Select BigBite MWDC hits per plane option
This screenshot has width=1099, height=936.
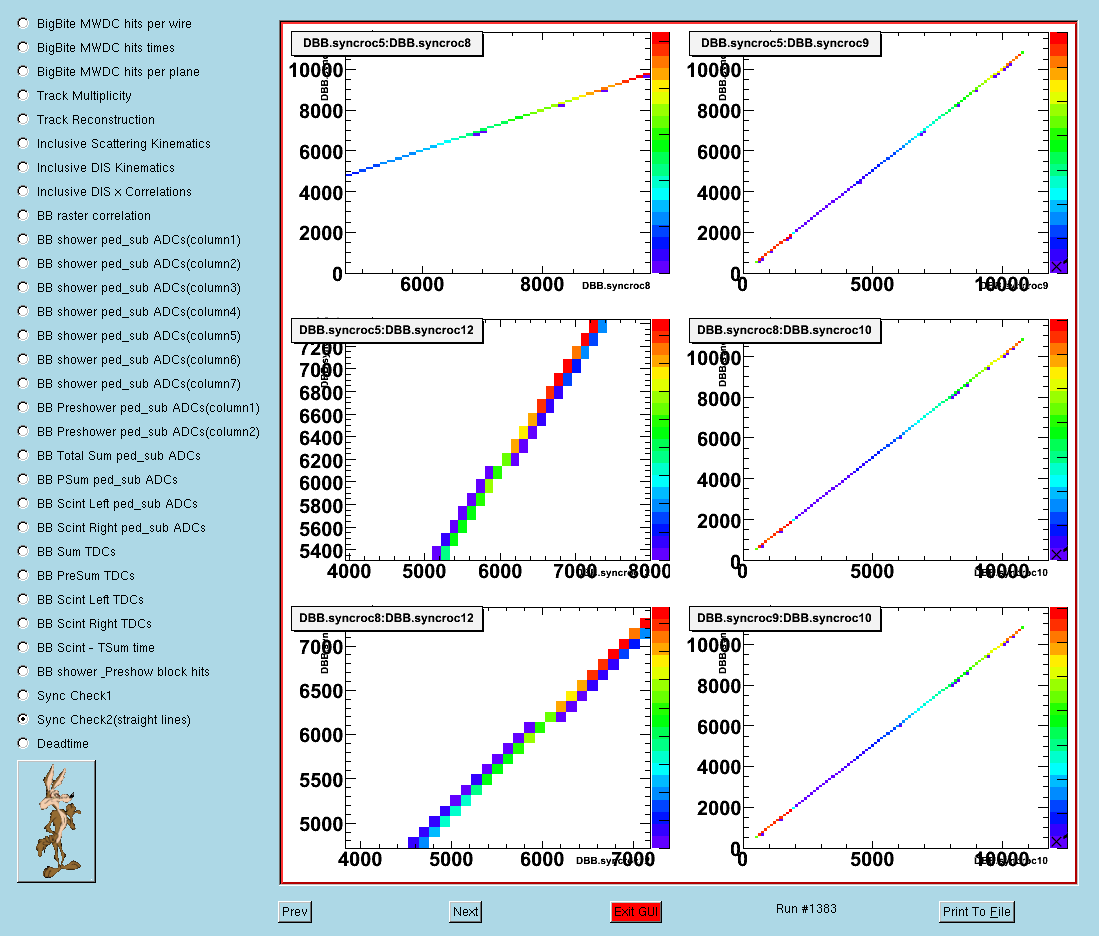coord(23,71)
